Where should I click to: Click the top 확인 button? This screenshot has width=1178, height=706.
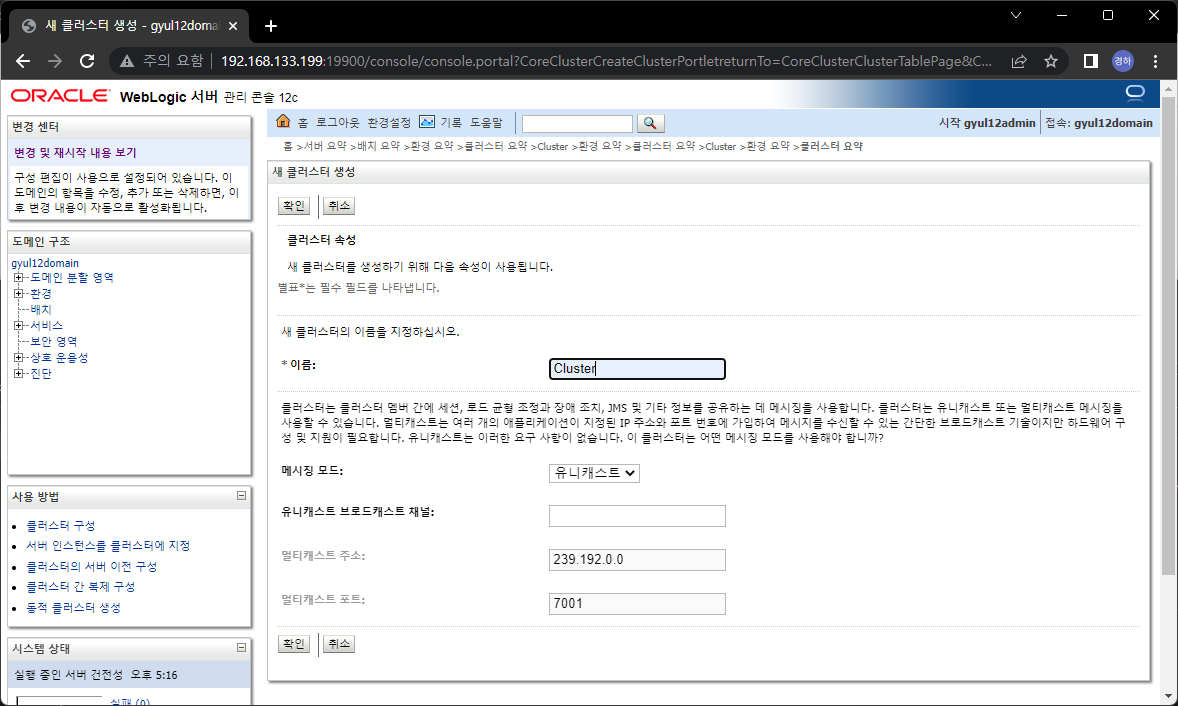click(x=294, y=206)
